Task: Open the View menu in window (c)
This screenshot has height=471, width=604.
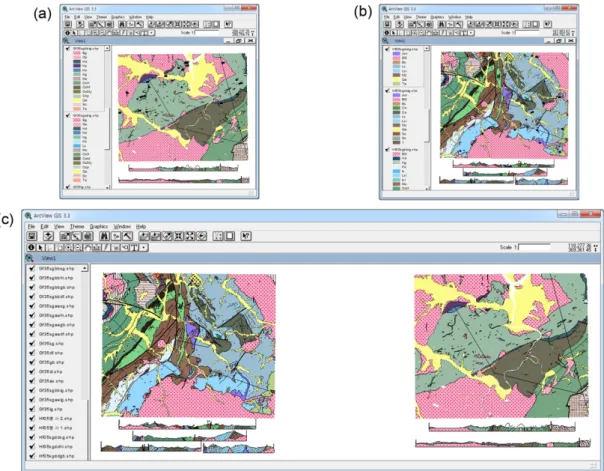Action: (59, 226)
